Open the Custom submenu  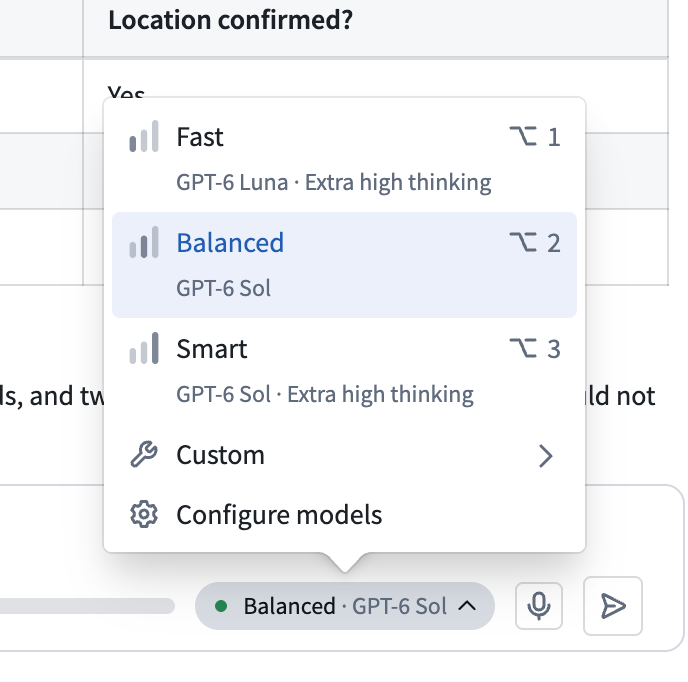coord(344,455)
